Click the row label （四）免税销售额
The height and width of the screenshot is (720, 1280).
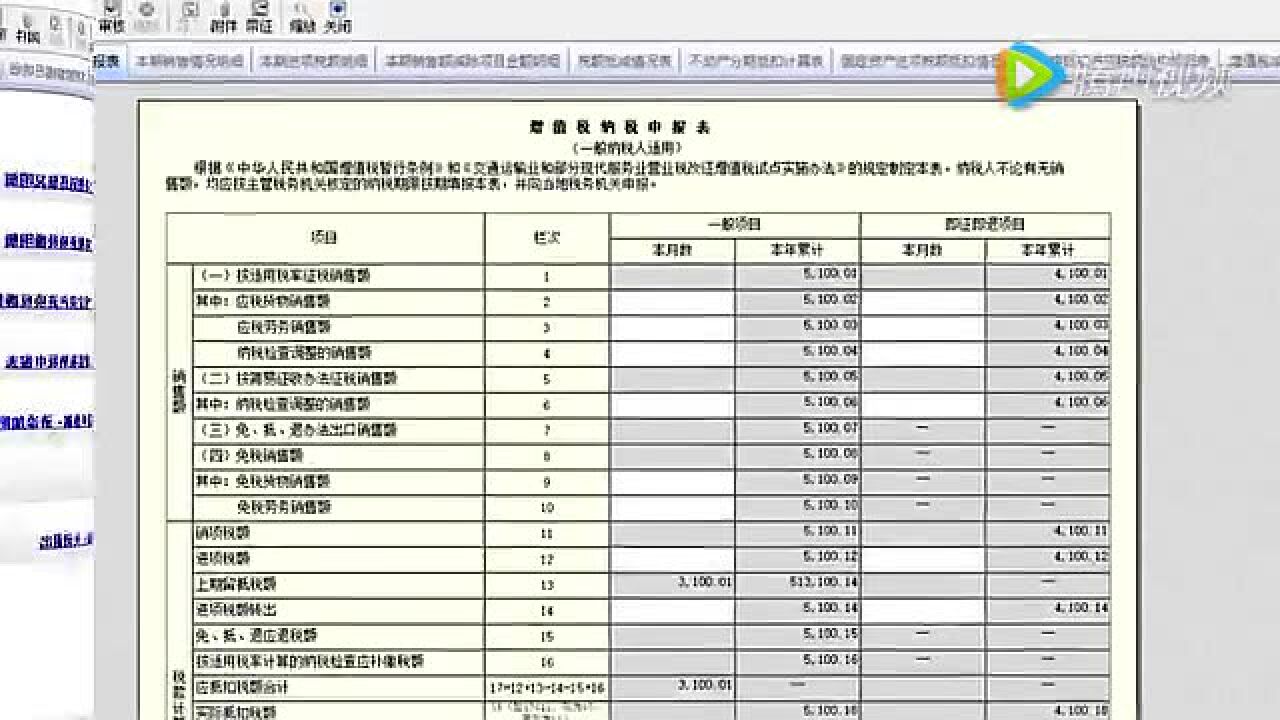tap(249, 456)
